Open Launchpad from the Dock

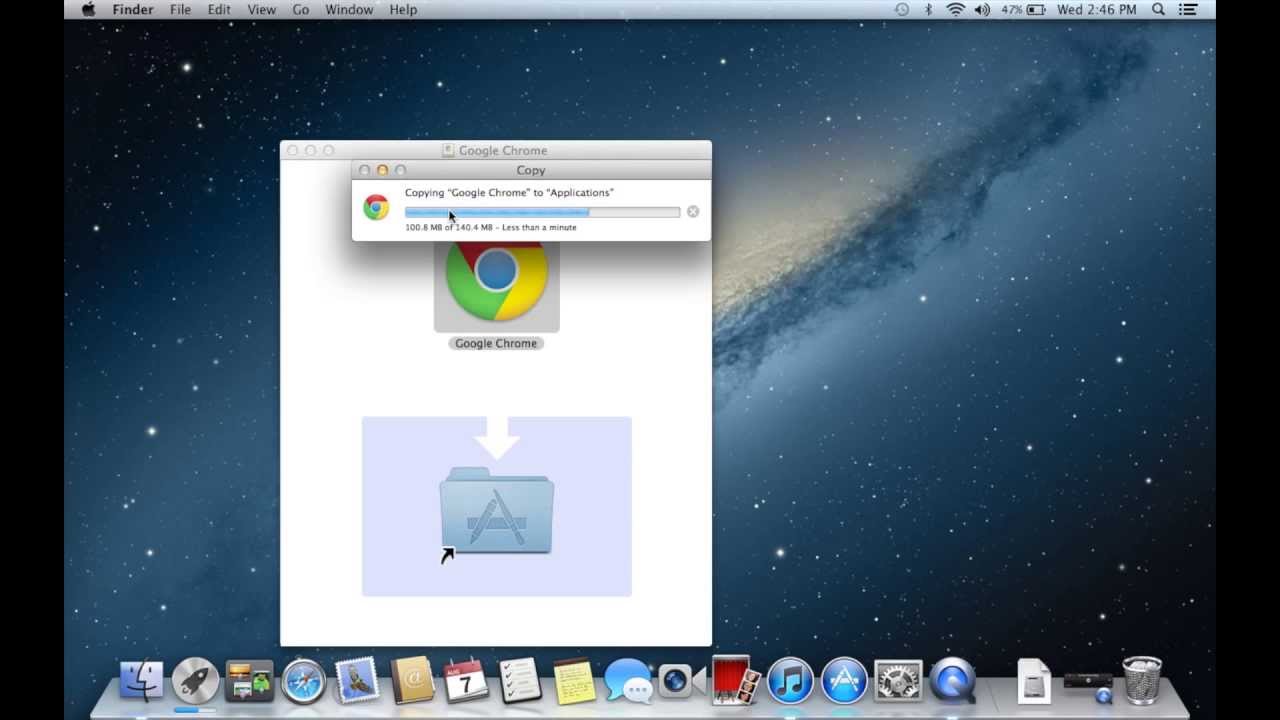[195, 681]
